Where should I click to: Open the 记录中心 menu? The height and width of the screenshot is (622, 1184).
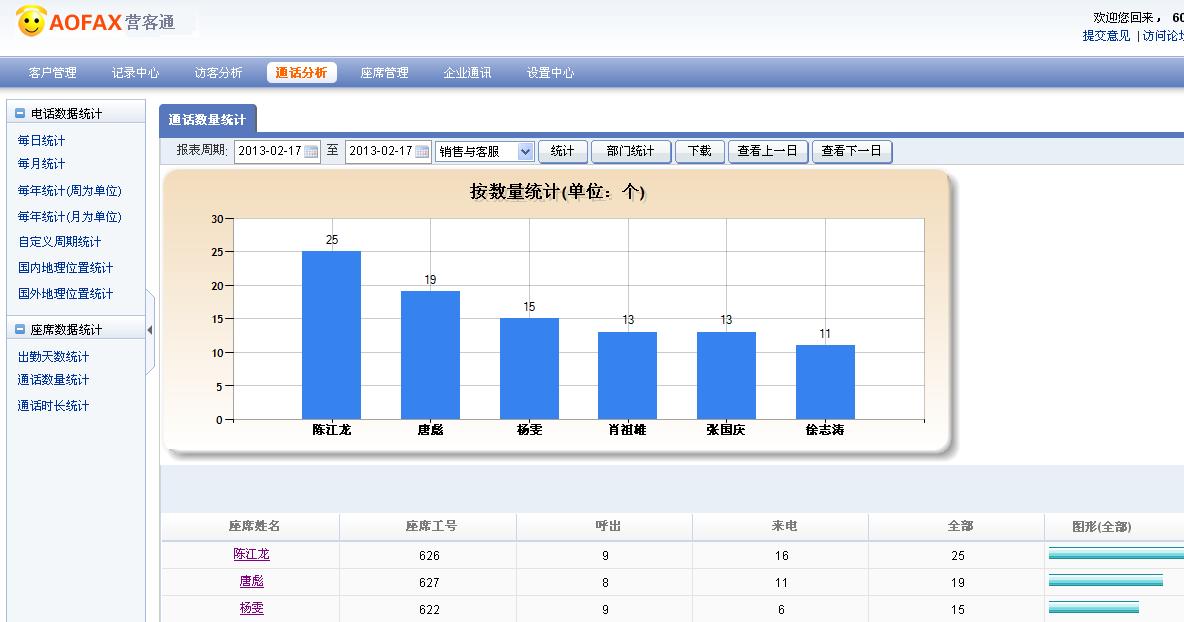tap(135, 72)
